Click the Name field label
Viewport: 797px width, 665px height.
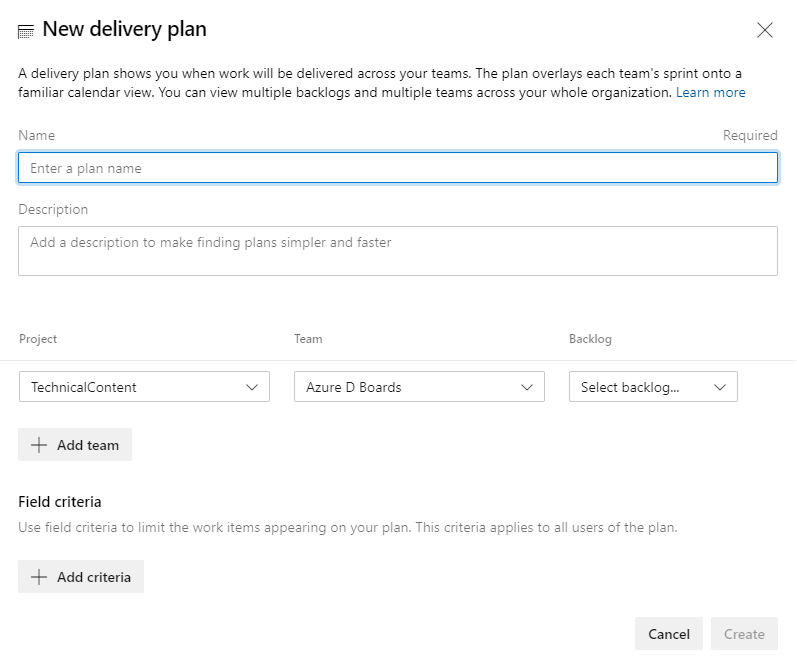[x=37, y=135]
